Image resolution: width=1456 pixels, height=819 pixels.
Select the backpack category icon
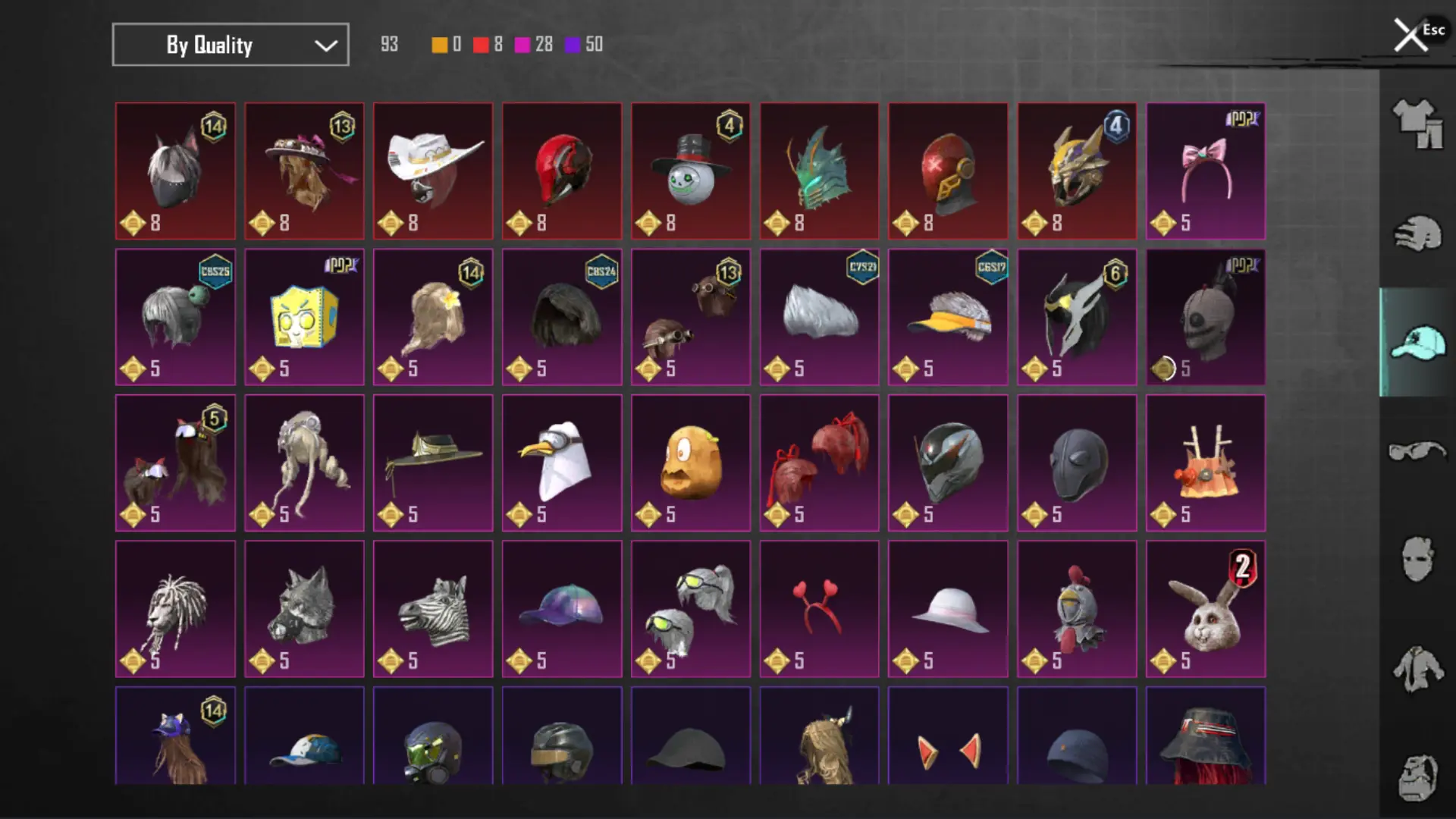coord(1417,777)
